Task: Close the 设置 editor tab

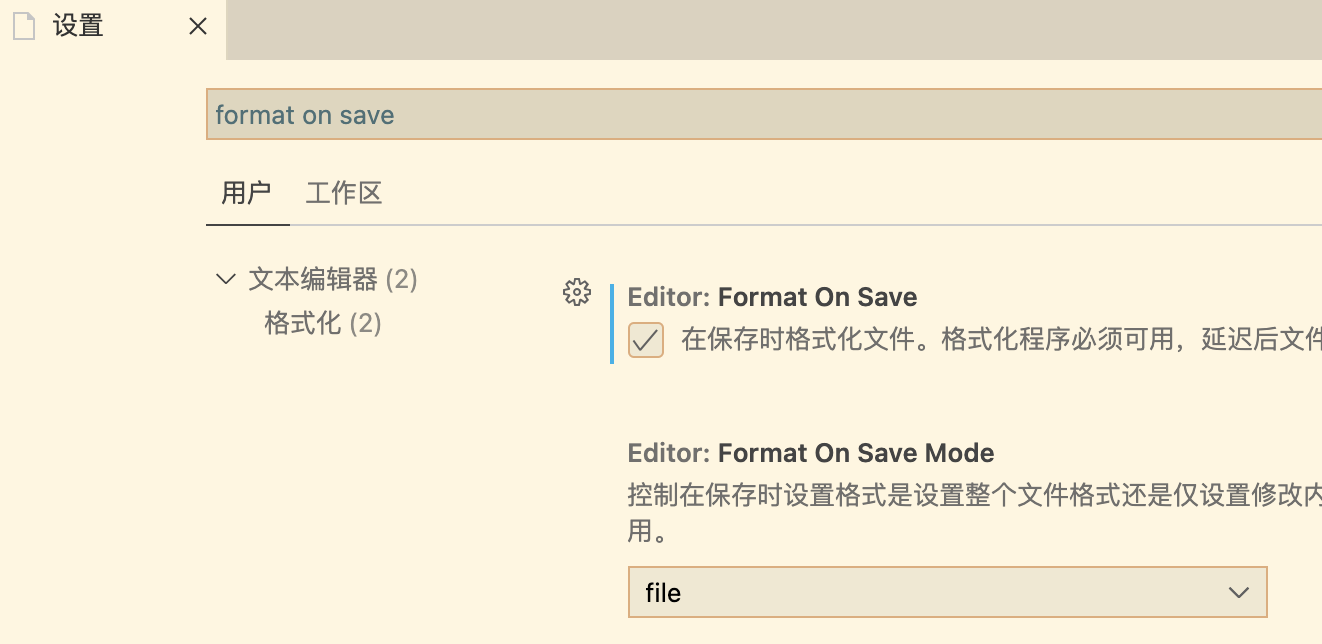Action: pyautogui.click(x=198, y=27)
